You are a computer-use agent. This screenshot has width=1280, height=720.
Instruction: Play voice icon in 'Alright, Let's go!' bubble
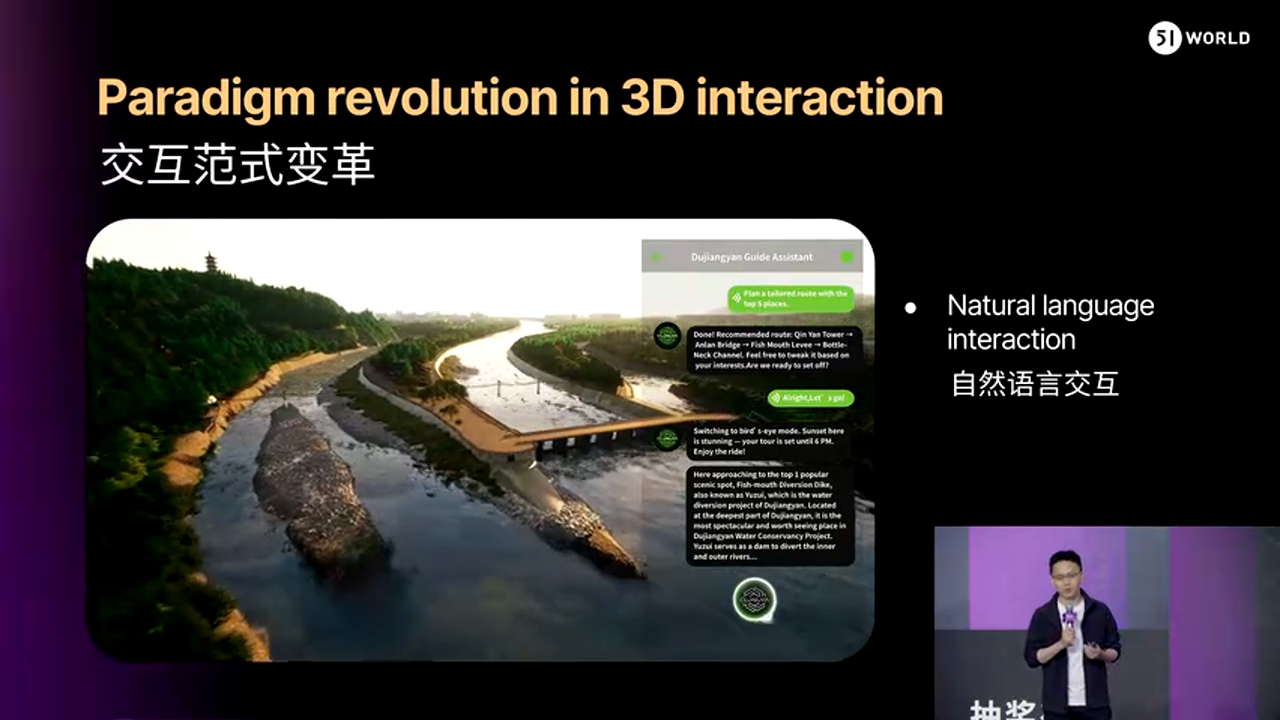click(x=775, y=398)
